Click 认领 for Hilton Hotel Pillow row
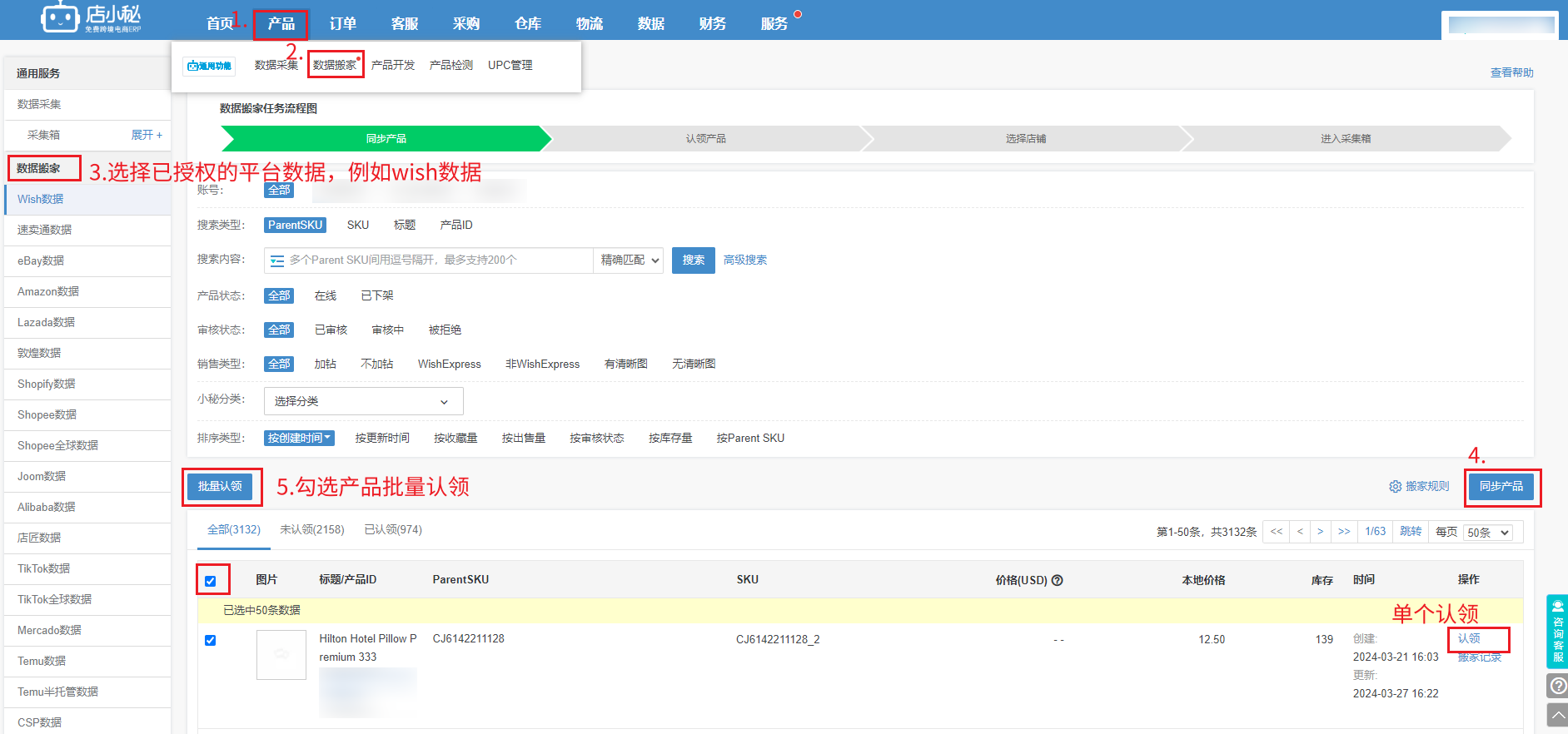 1469,638
